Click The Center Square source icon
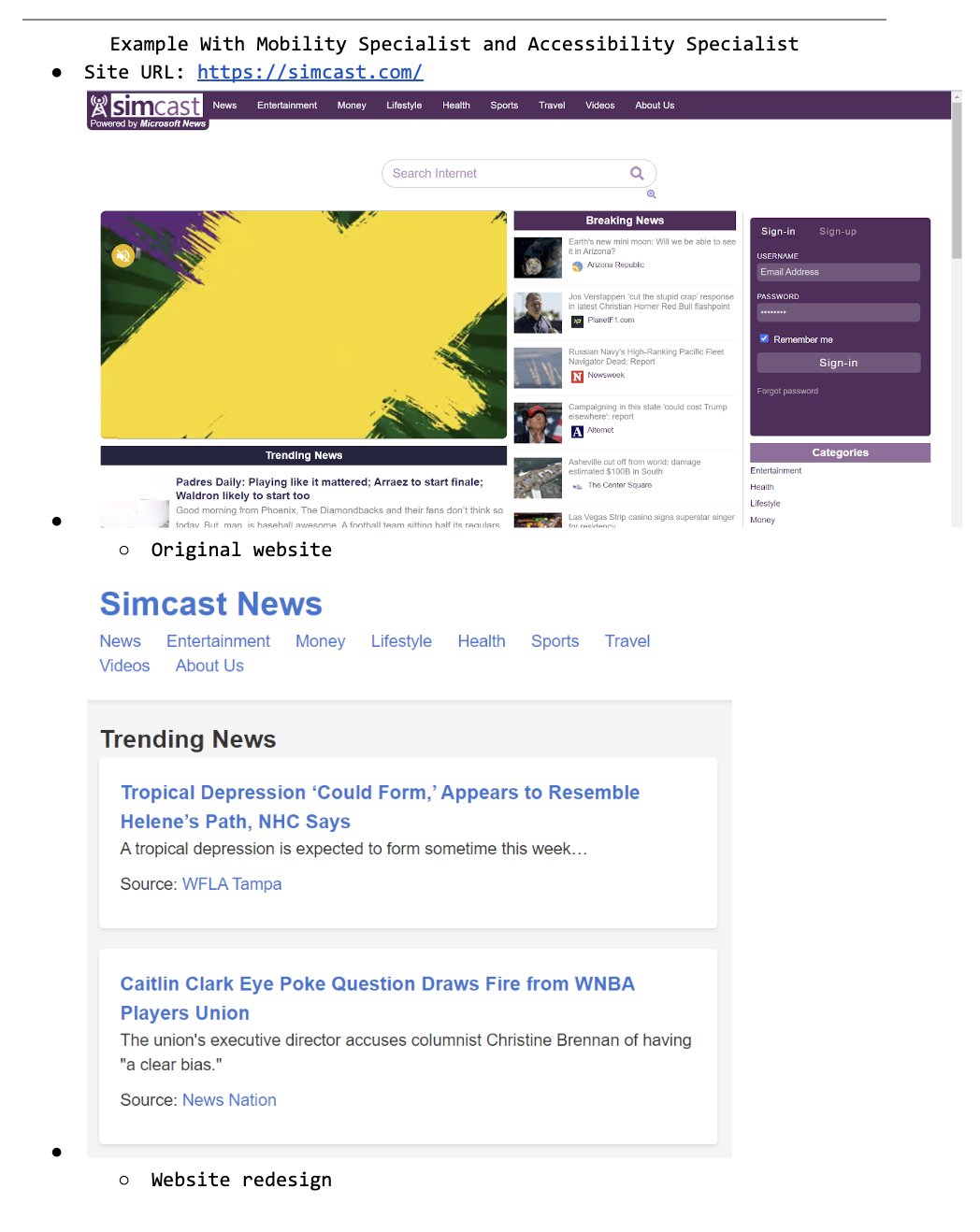The width and height of the screenshot is (980, 1232). (x=577, y=486)
